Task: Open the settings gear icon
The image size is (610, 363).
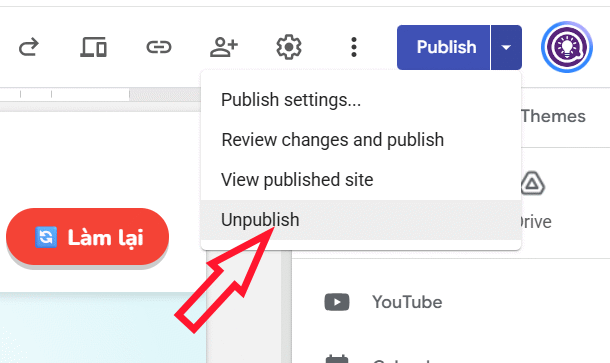Action: [x=289, y=47]
